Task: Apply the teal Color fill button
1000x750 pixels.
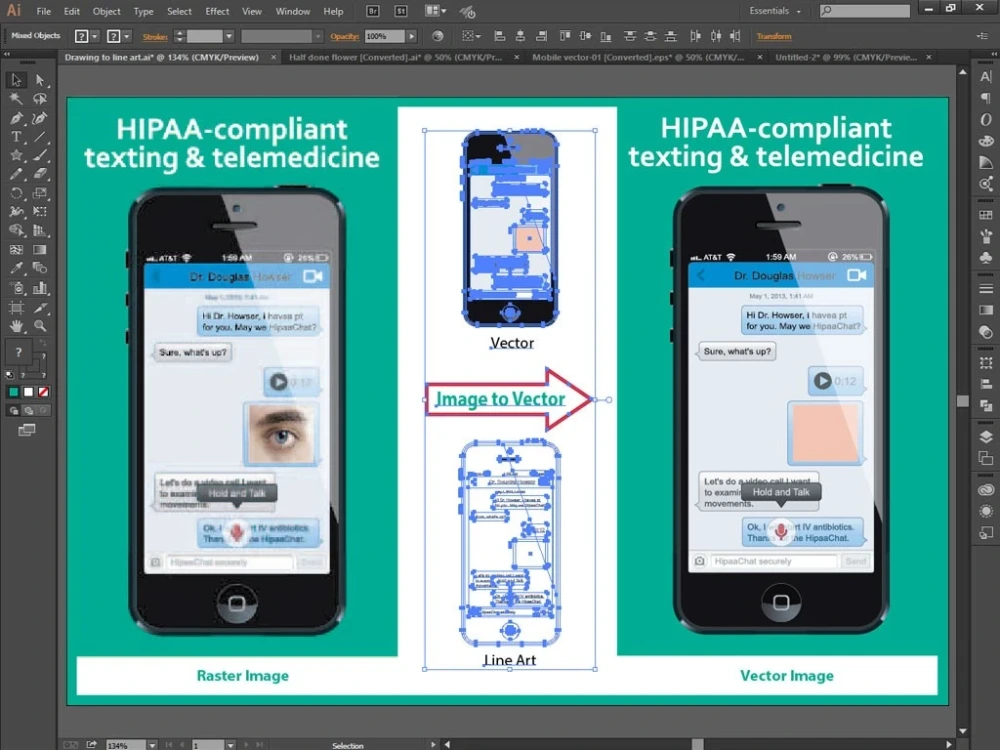Action: click(x=13, y=392)
